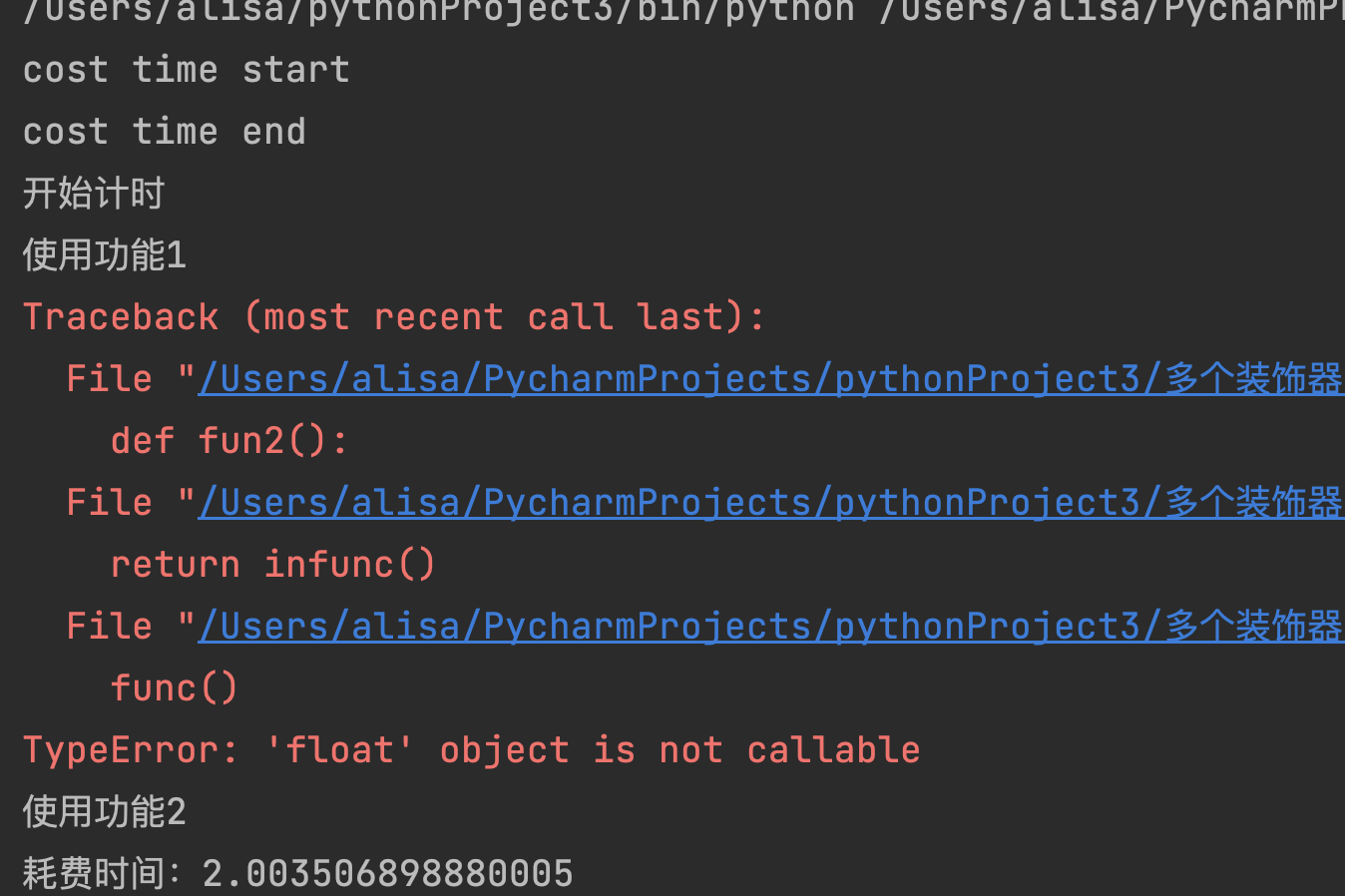Click the word 'File' before the func() traceback link
1345x896 pixels.
coord(110,627)
